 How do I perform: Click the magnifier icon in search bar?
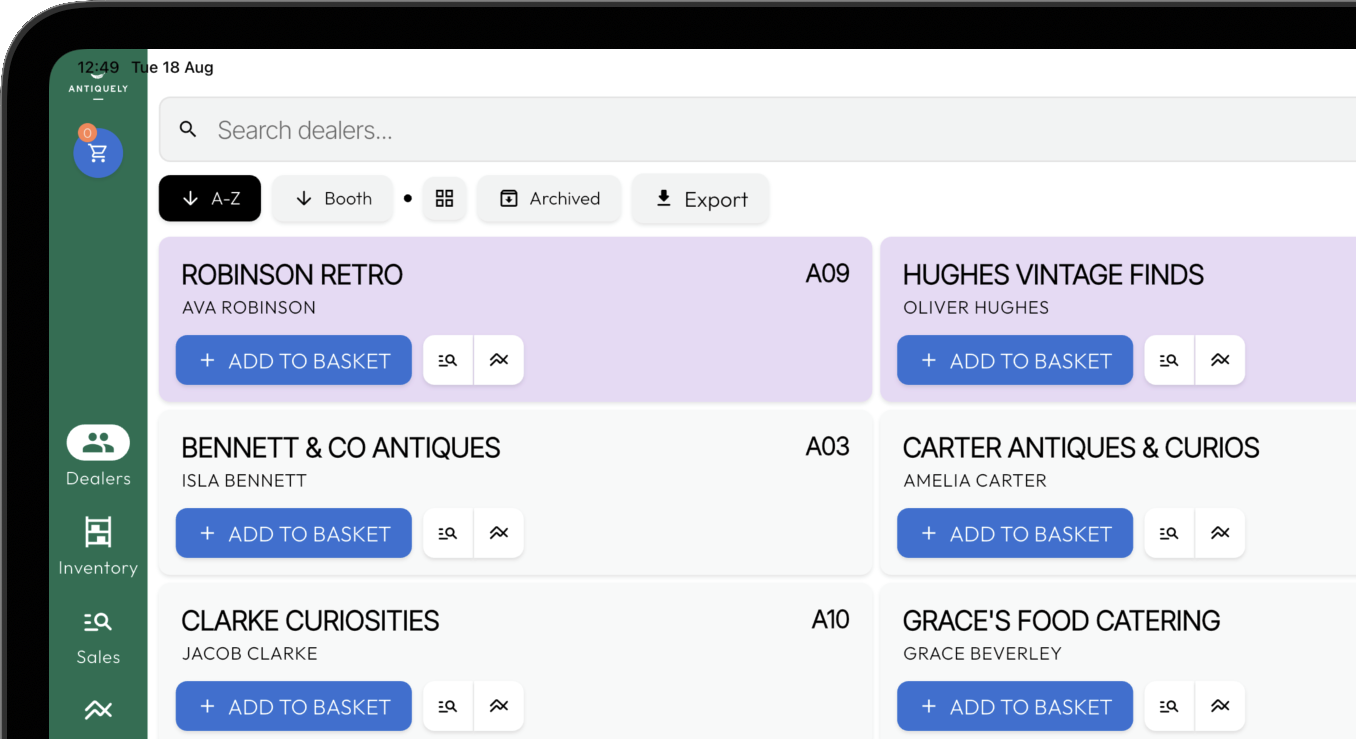coord(188,129)
